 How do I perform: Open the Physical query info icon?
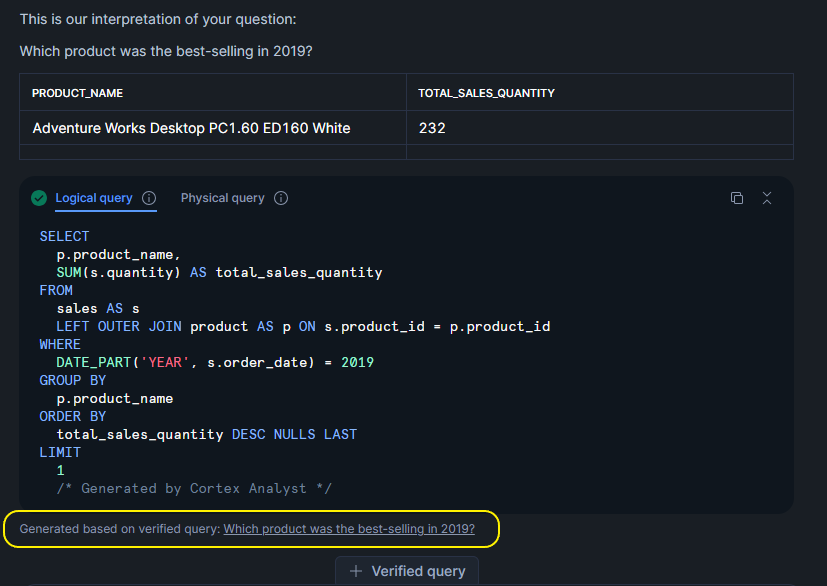point(281,198)
